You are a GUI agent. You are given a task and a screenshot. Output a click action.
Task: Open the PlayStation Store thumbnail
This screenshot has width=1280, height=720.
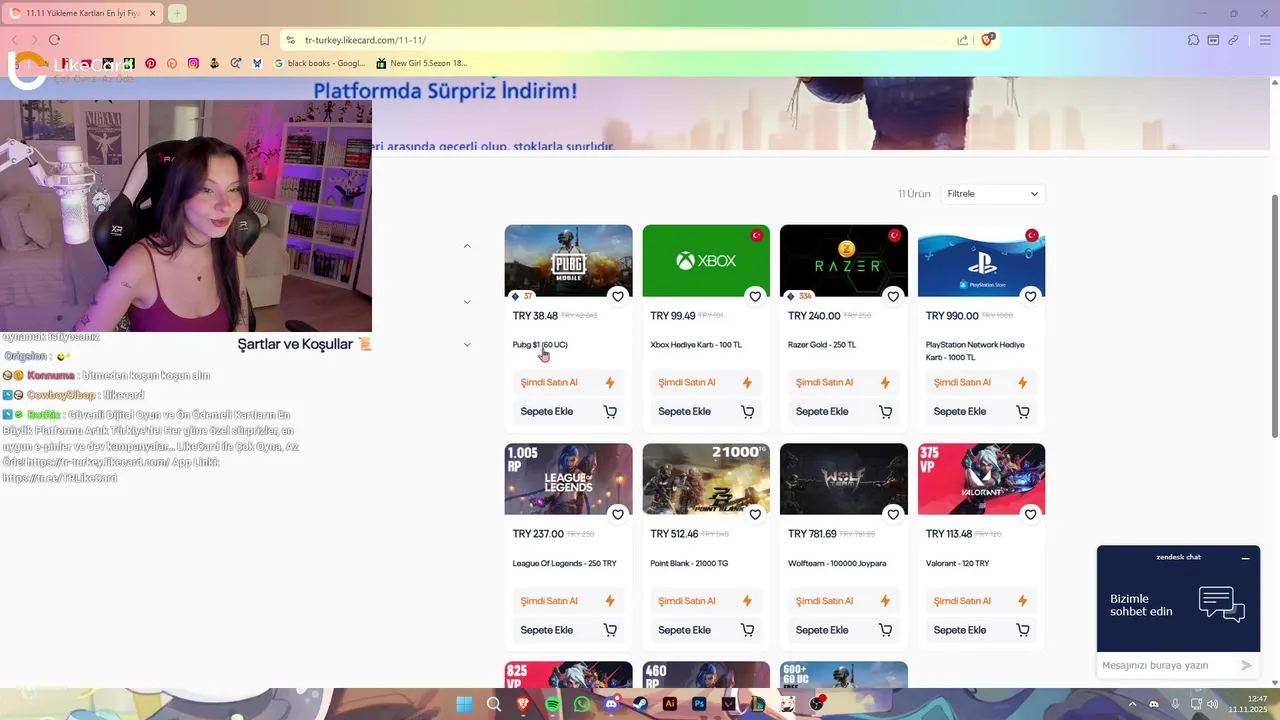click(981, 260)
